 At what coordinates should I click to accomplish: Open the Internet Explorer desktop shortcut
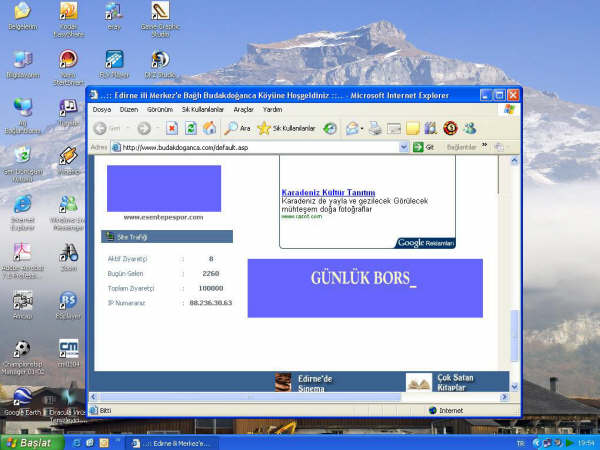point(22,209)
